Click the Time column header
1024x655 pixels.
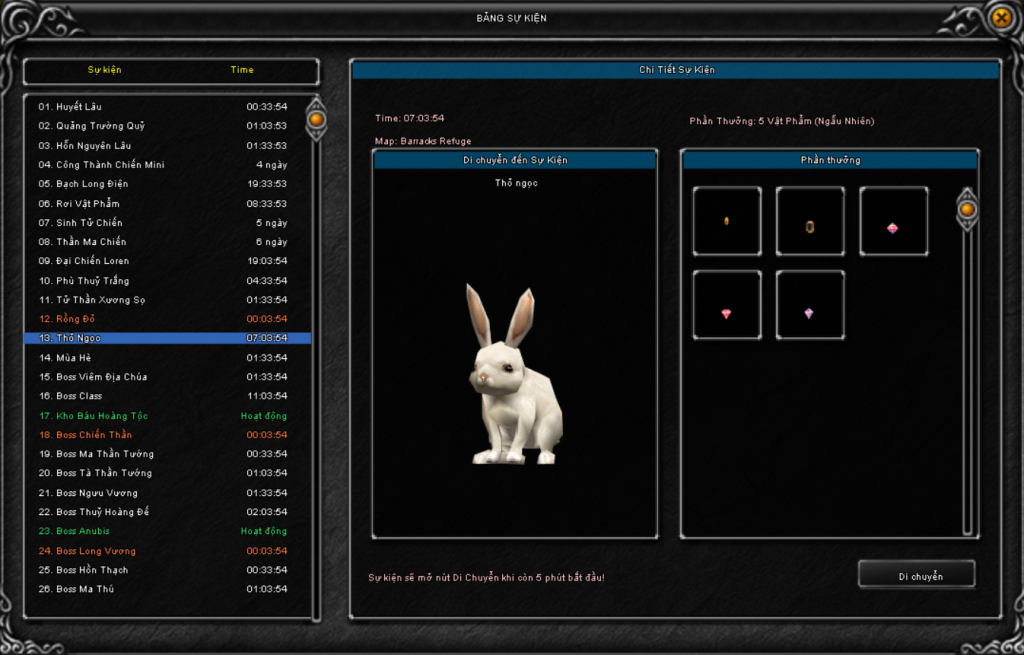pyautogui.click(x=242, y=70)
